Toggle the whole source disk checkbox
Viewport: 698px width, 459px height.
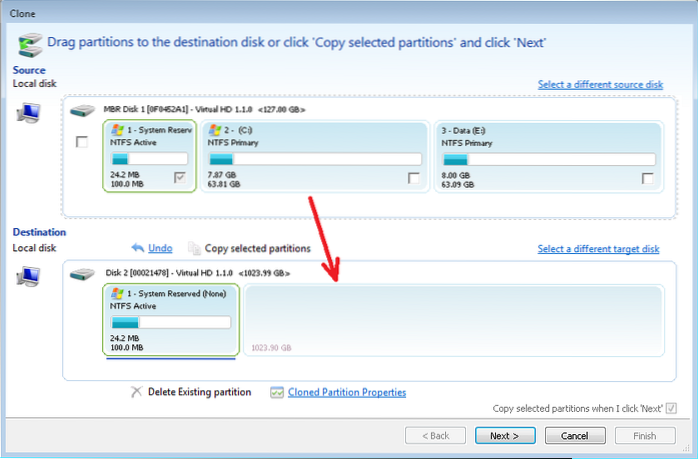coord(81,142)
